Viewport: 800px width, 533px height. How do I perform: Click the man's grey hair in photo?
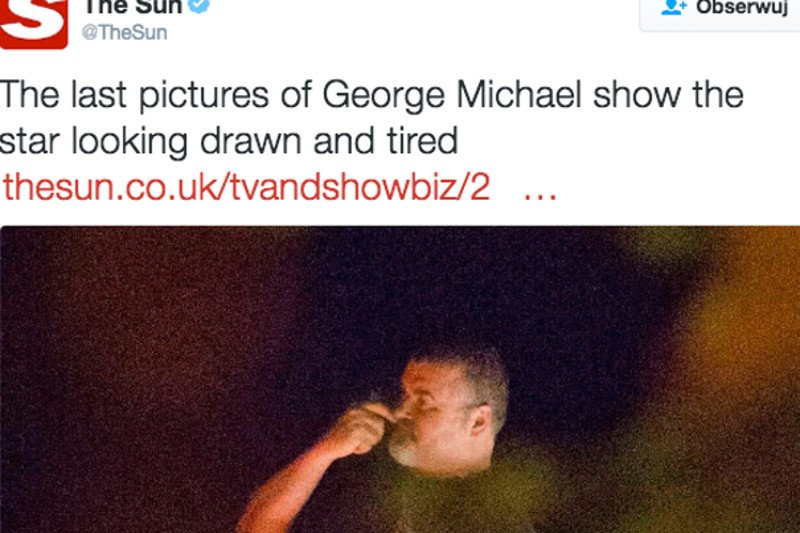(477, 375)
